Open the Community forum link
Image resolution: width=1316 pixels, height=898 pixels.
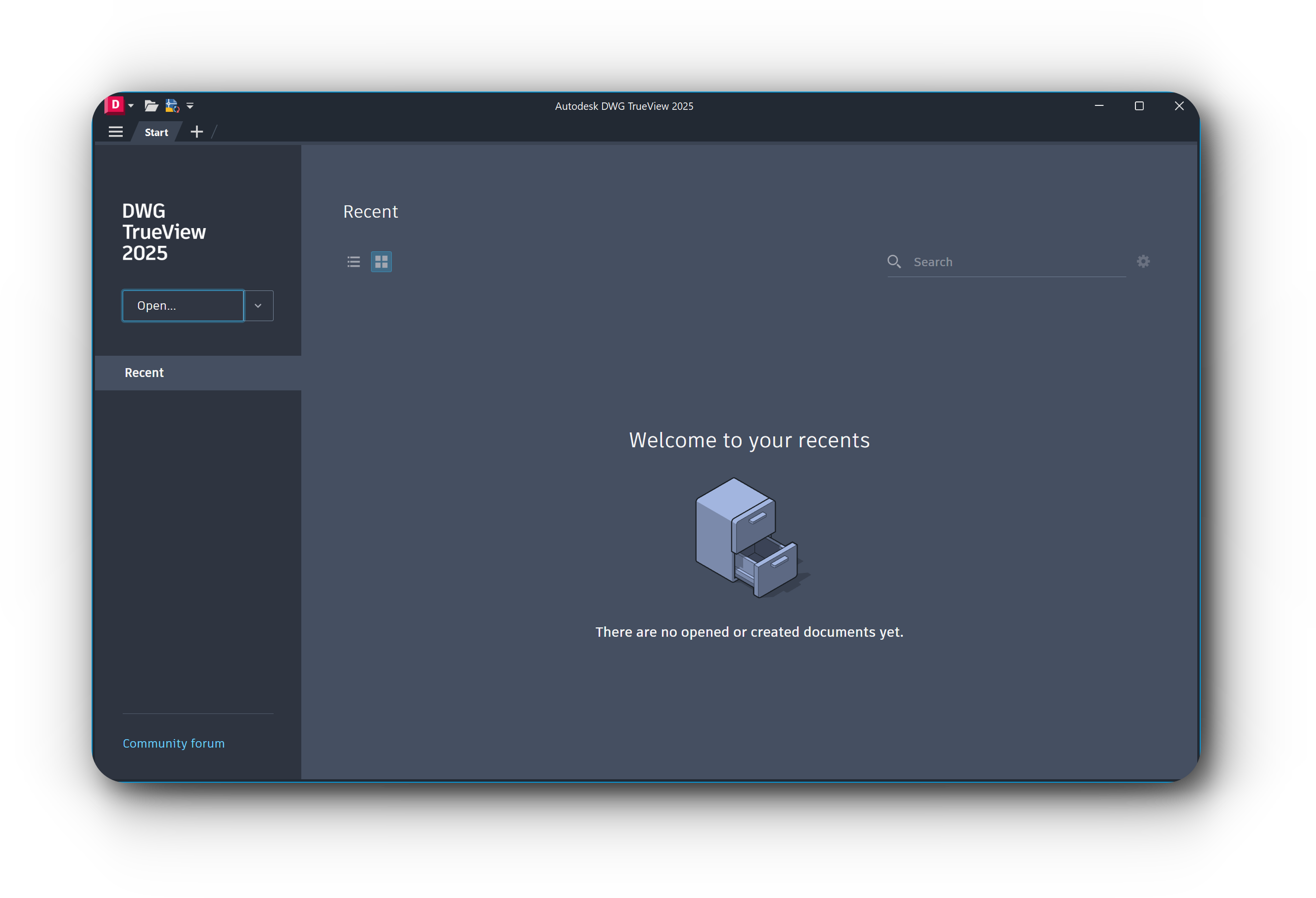(174, 744)
